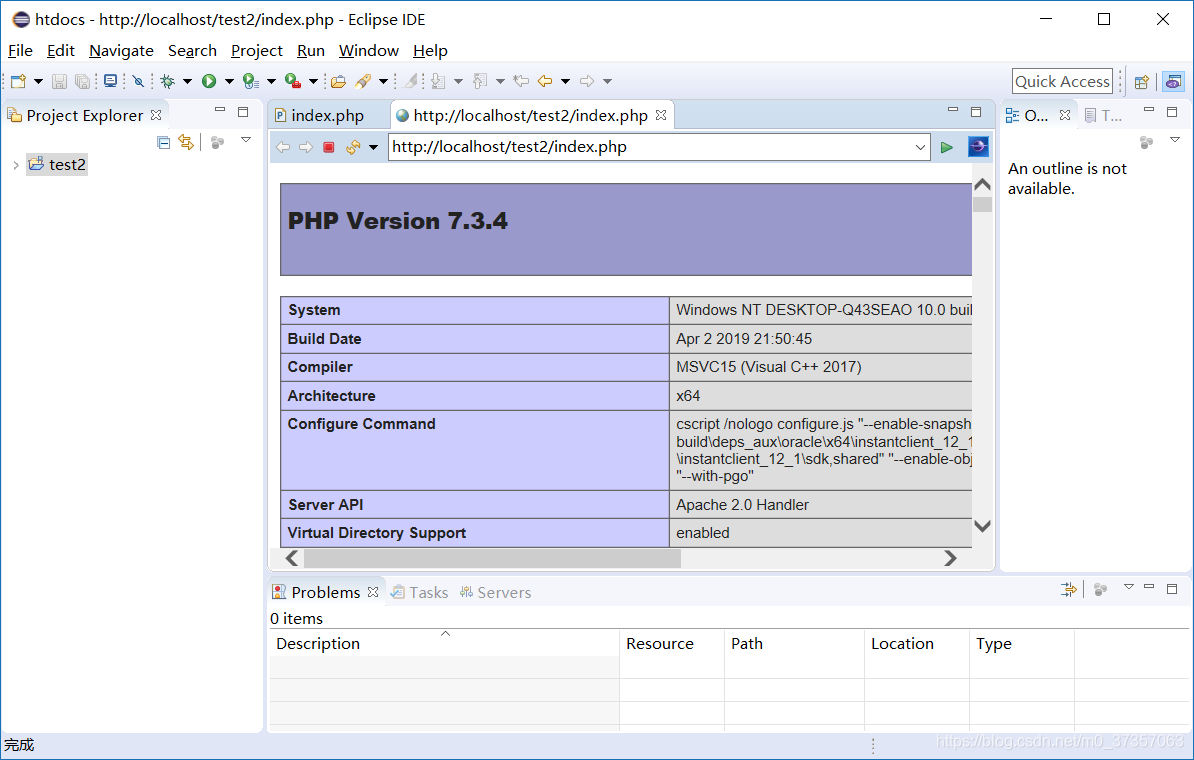
Task: Switch to the index.php editor tab
Action: tap(327, 115)
